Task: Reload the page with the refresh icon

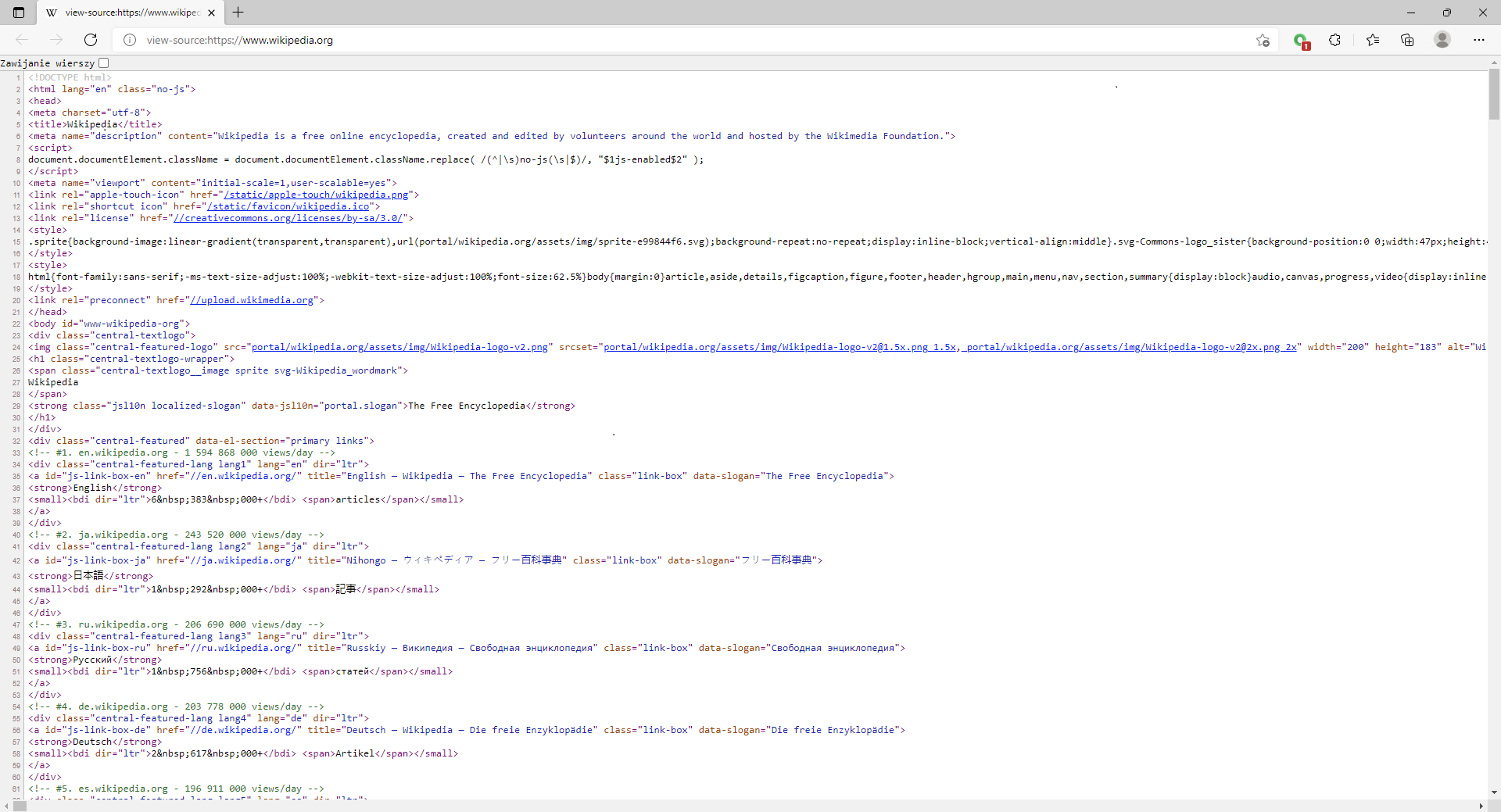Action: 91,40
